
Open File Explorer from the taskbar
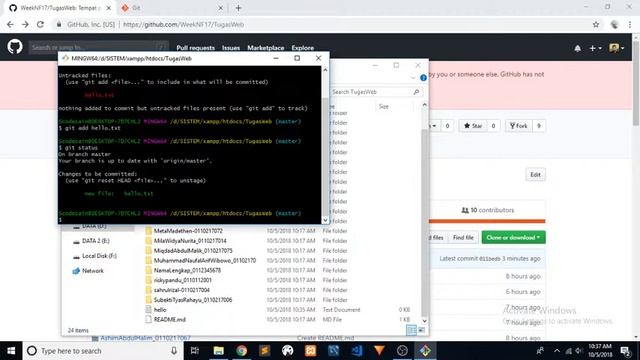point(219,351)
